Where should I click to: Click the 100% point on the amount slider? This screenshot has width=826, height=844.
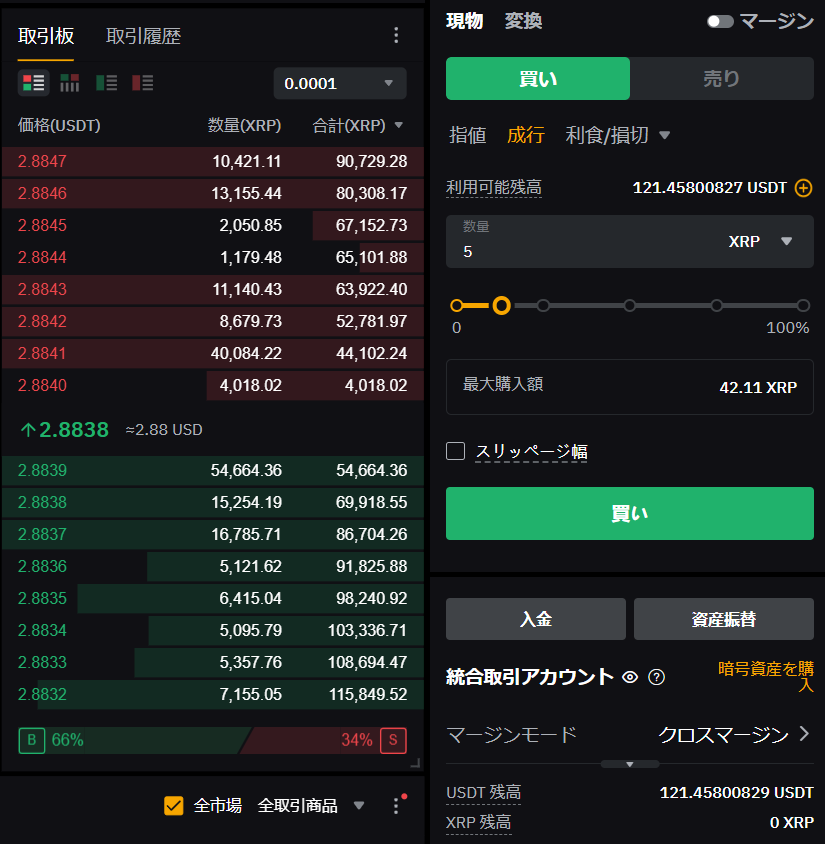pyautogui.click(x=803, y=305)
